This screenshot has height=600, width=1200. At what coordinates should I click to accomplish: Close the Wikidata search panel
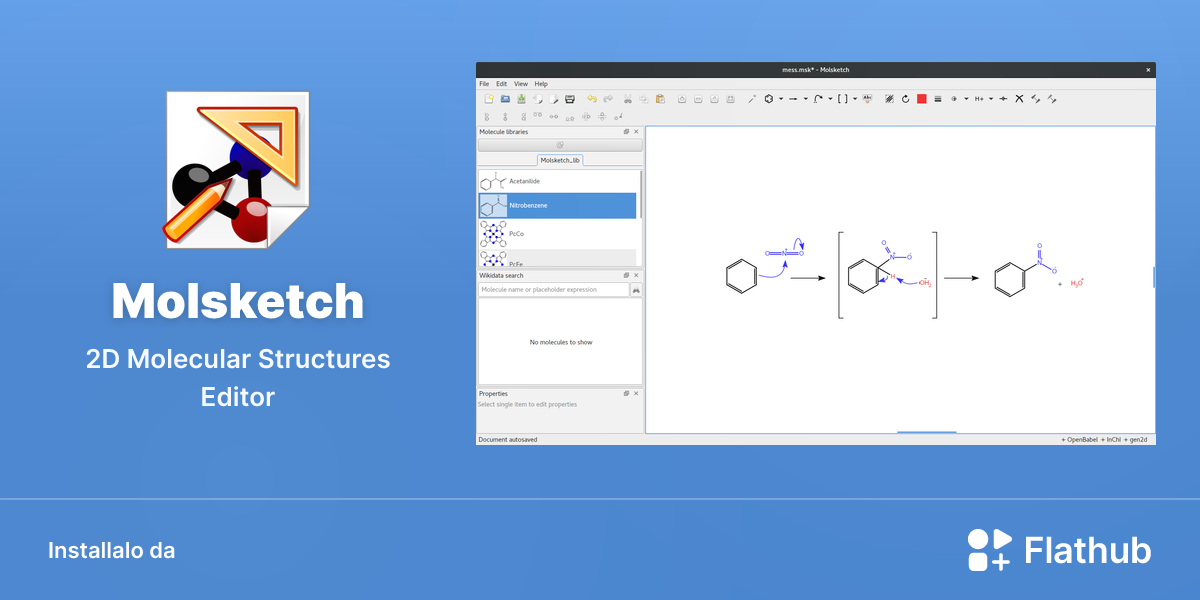click(636, 275)
